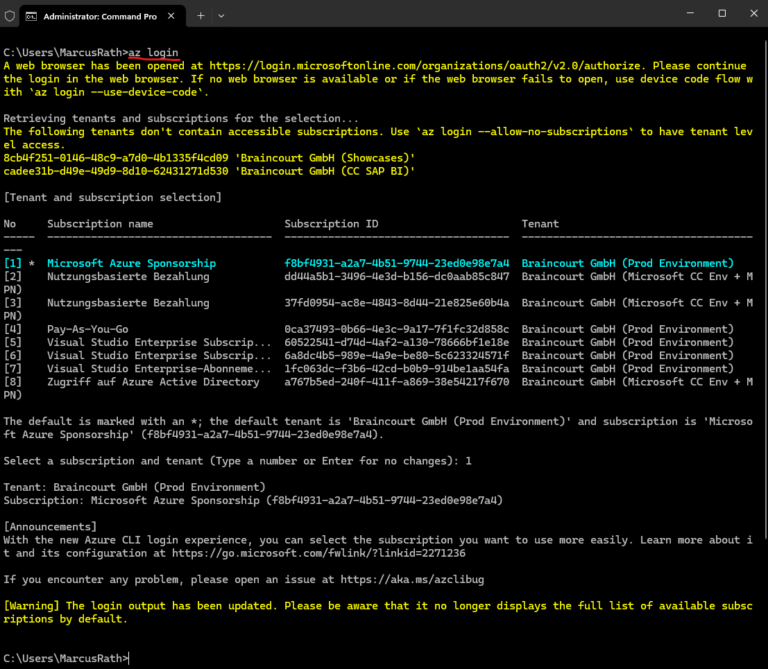The image size is (768, 669).
Task: Click the Showcases tenant ID line
Action: tap(209, 158)
